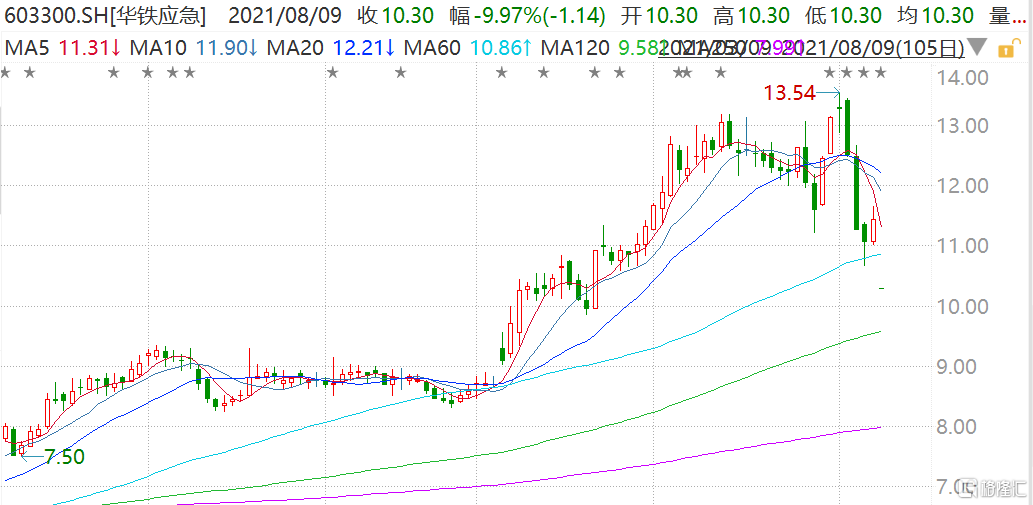Image resolution: width=1033 pixels, height=505 pixels.
Task: Click the 高 10.30 high price
Action: click(752, 16)
